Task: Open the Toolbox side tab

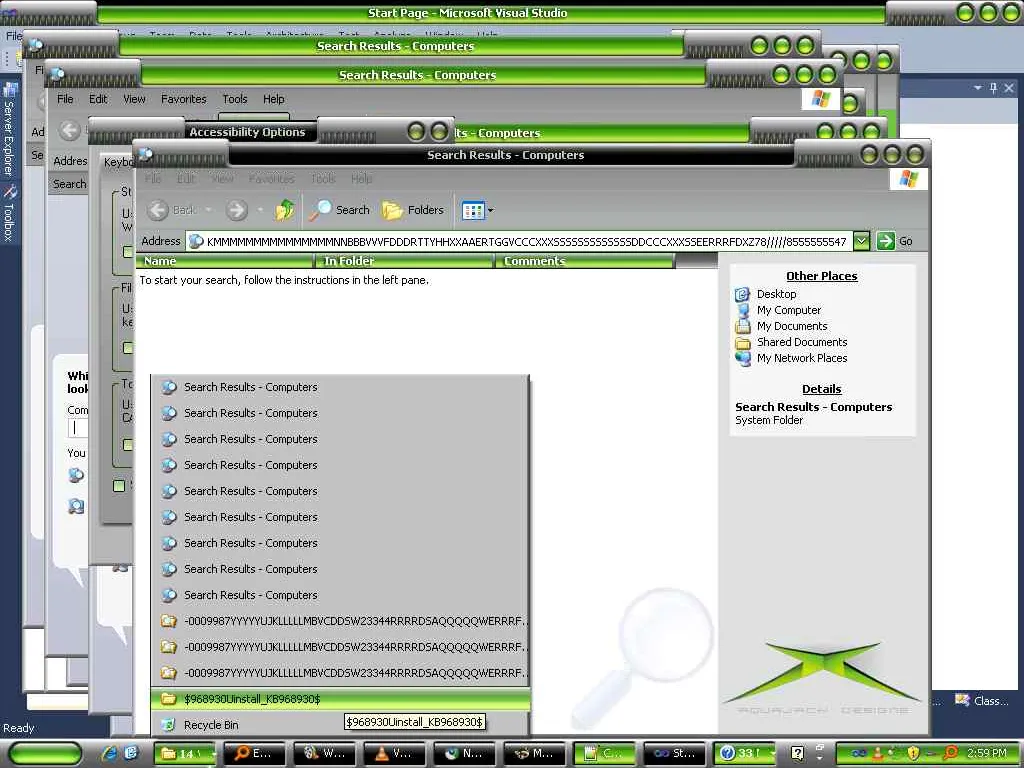Action: tap(9, 214)
